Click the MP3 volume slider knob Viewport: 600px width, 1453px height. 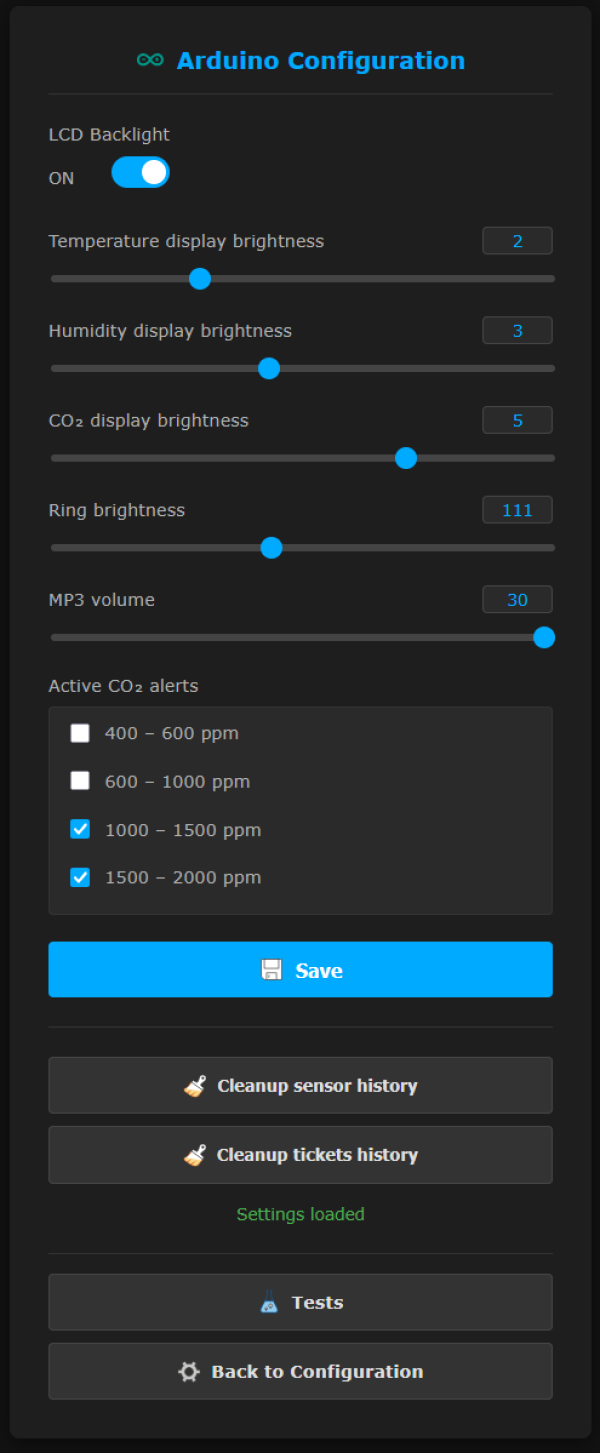point(544,638)
